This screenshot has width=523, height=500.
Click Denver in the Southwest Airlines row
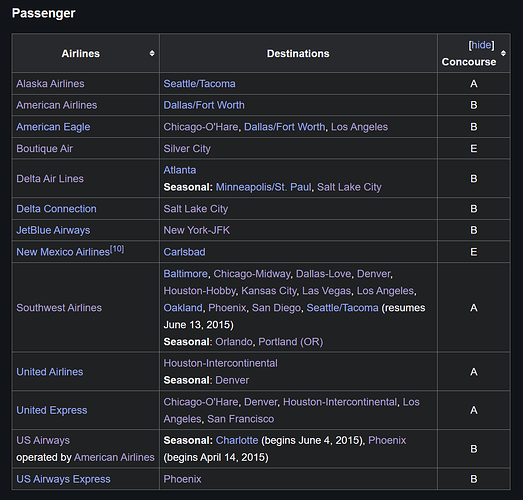tap(374, 274)
